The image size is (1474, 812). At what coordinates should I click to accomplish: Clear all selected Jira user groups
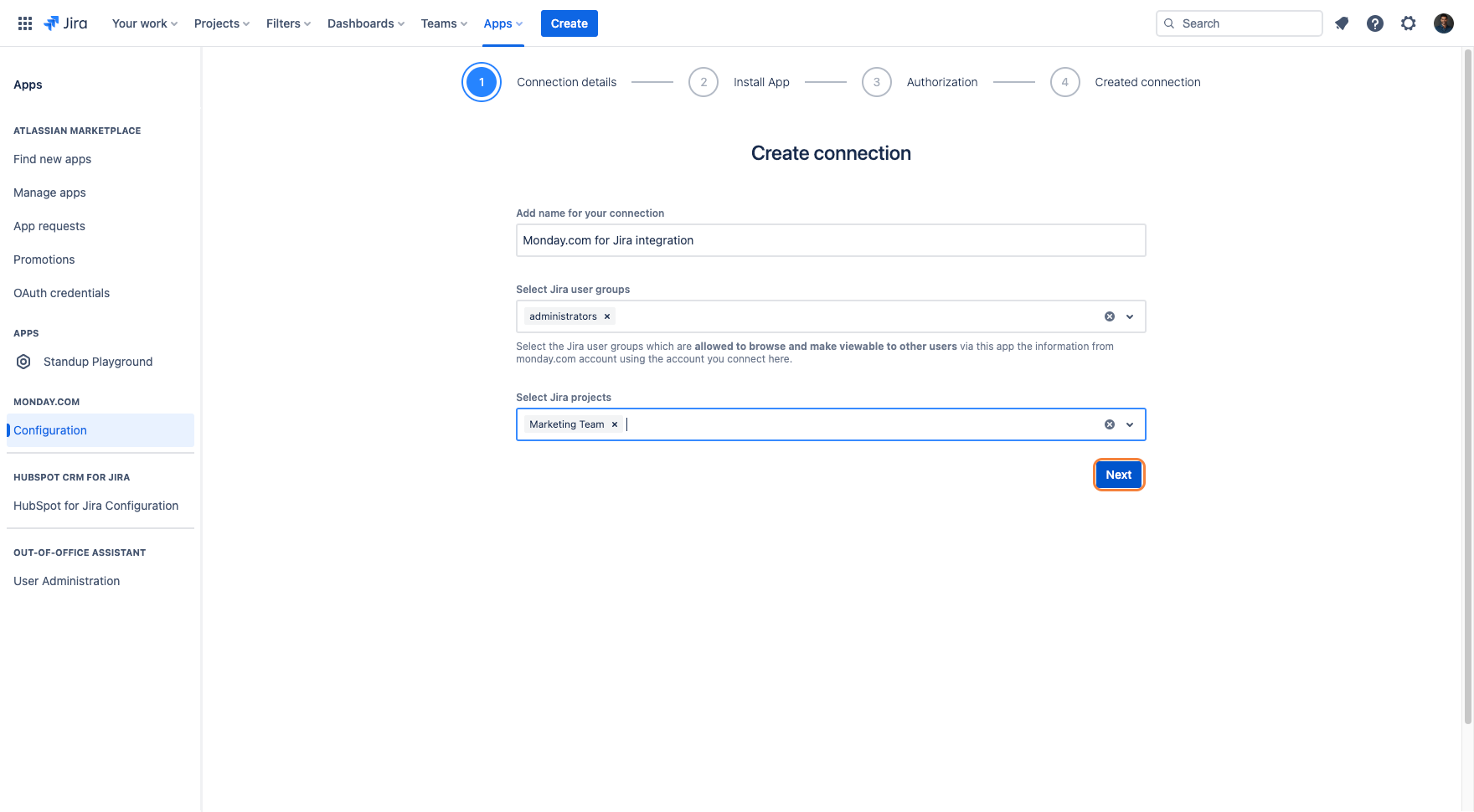pyautogui.click(x=1110, y=316)
